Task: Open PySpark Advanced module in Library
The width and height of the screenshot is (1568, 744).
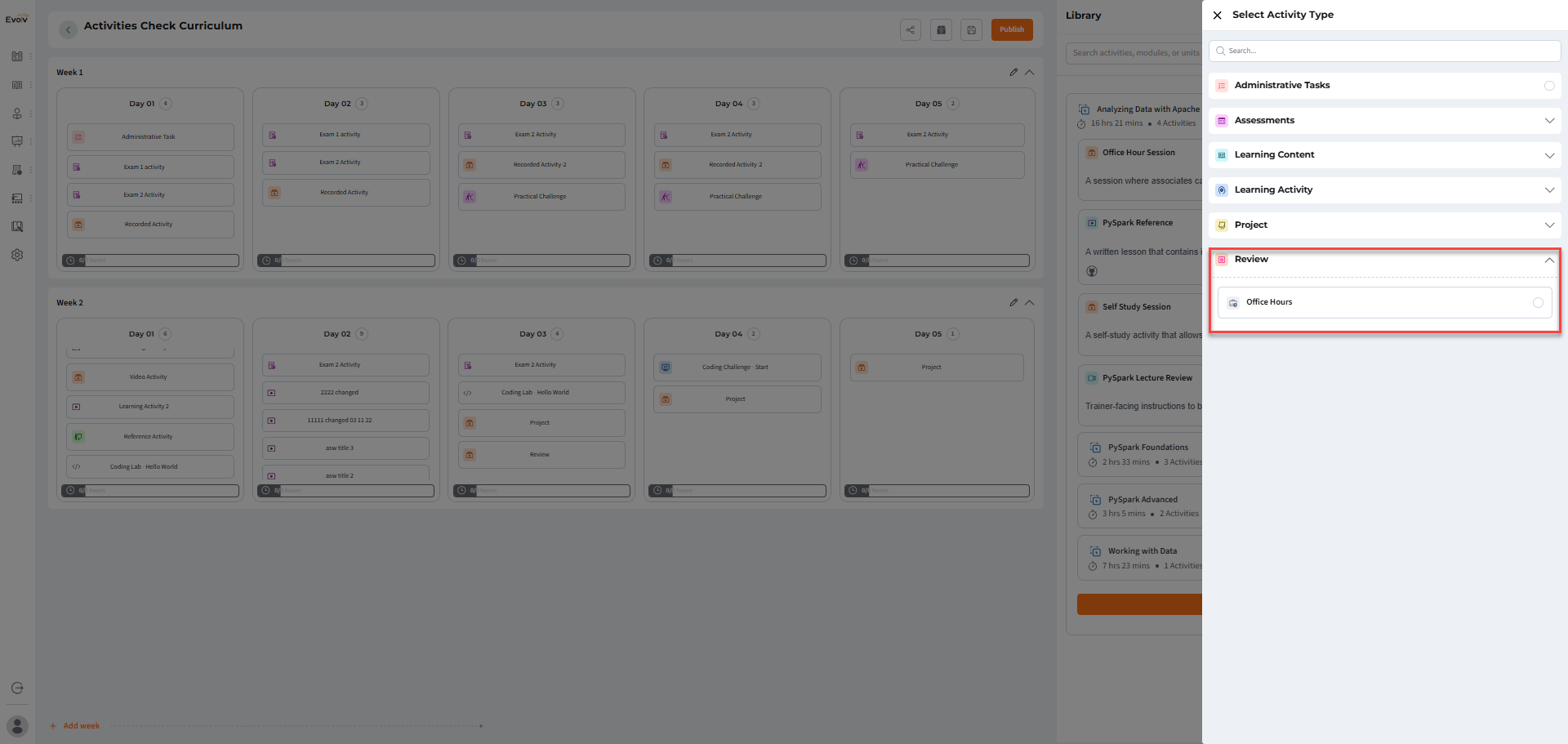Action: point(1141,506)
